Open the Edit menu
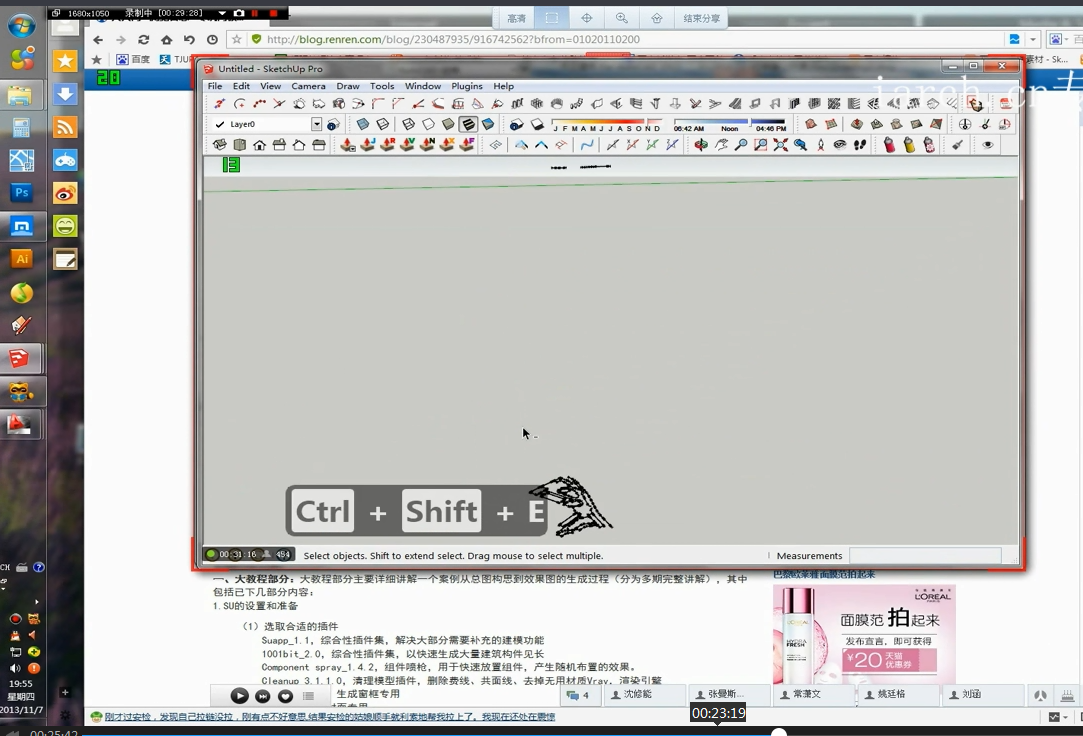 tap(241, 86)
